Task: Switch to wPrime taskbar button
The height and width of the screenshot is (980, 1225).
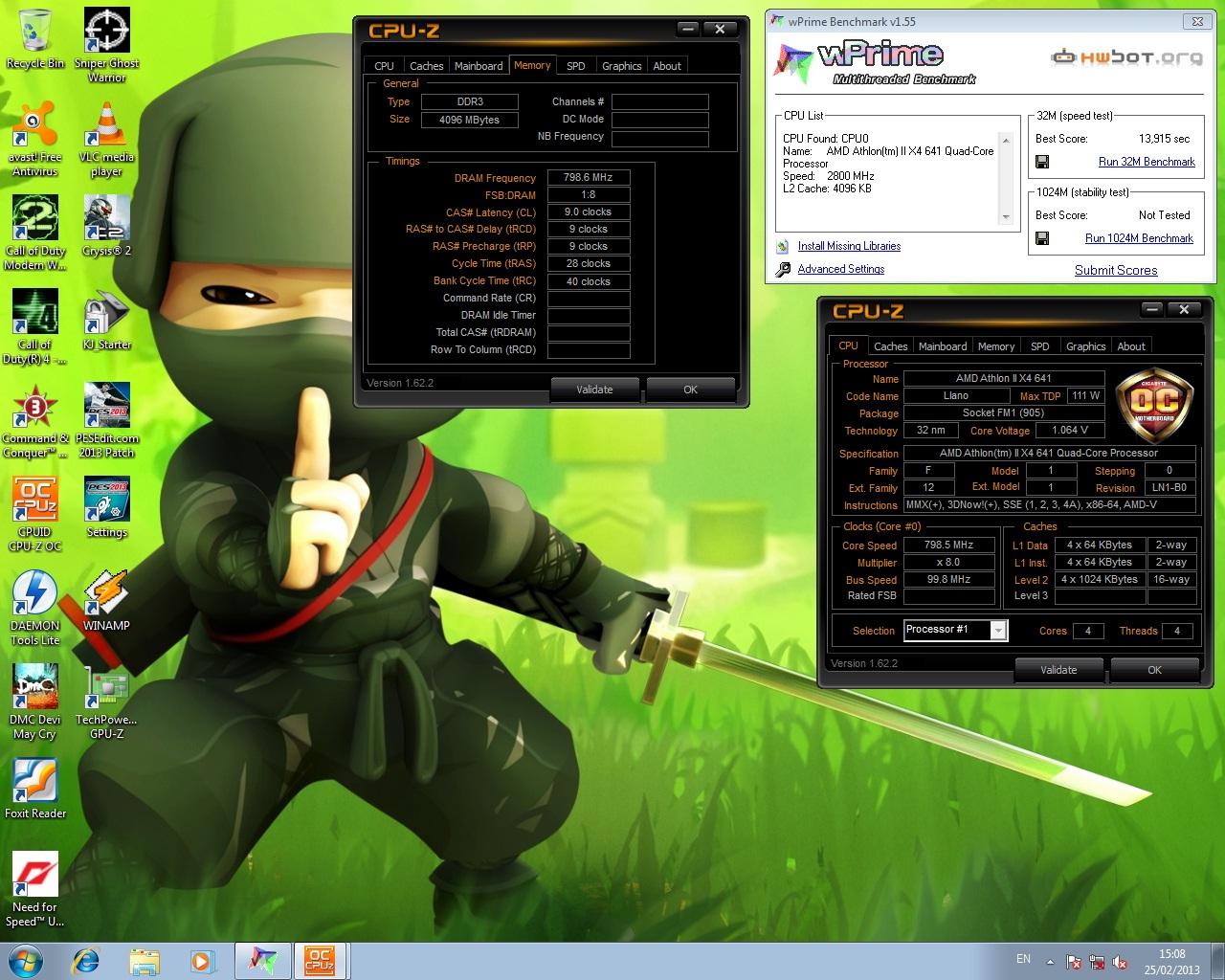Action: pyautogui.click(x=263, y=960)
